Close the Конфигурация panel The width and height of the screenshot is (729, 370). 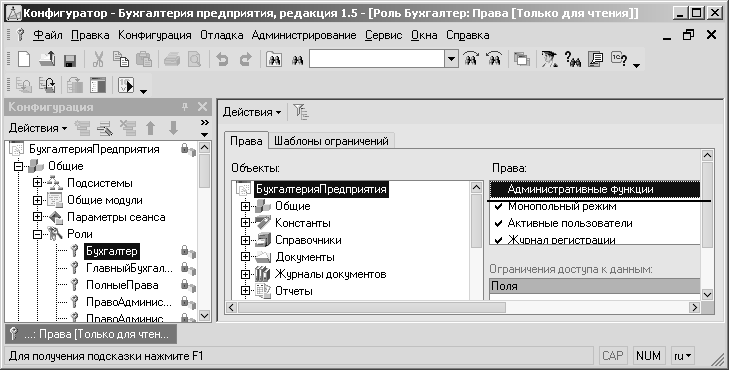pos(202,107)
